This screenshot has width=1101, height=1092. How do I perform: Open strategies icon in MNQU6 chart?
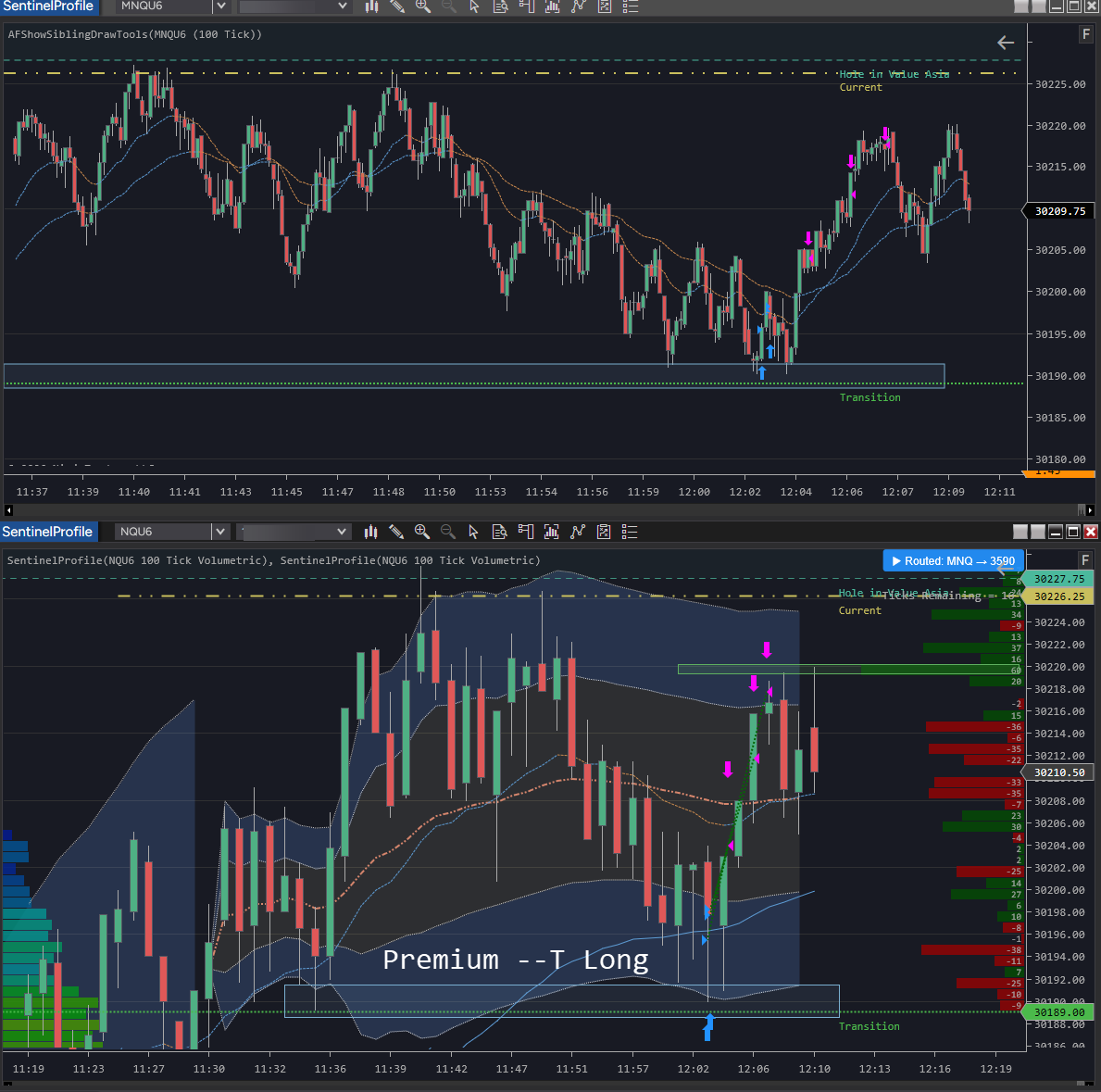pyautogui.click(x=605, y=6)
